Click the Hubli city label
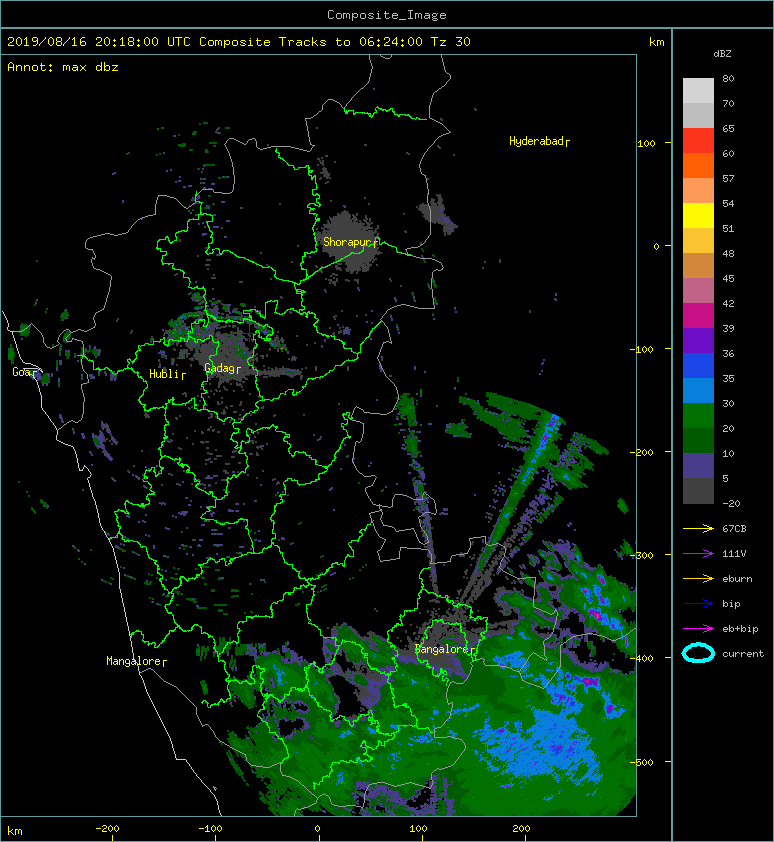Image resolution: width=774 pixels, height=842 pixels. pyautogui.click(x=167, y=374)
